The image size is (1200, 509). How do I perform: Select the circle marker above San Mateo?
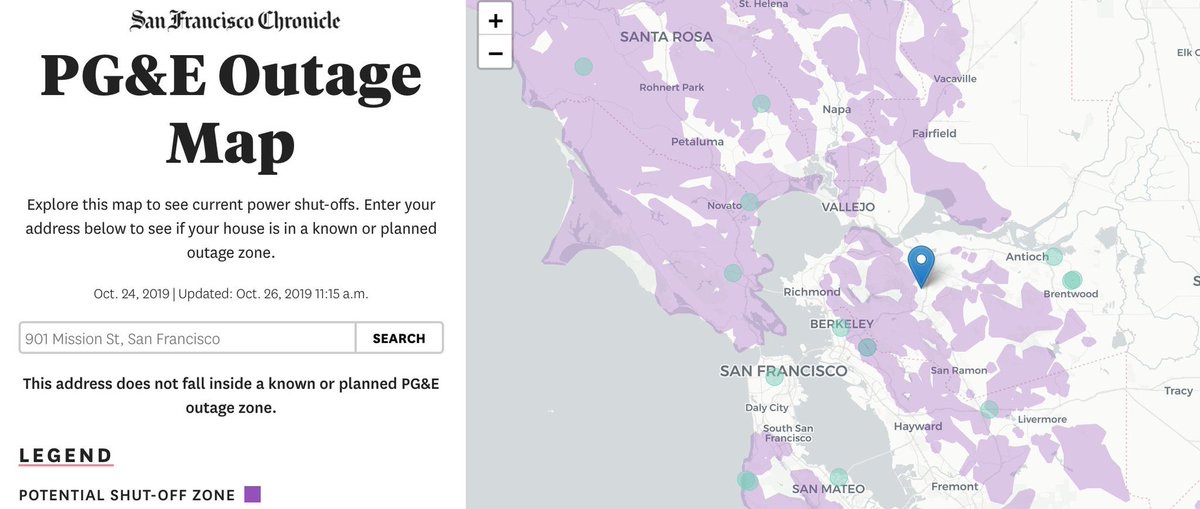click(x=838, y=476)
